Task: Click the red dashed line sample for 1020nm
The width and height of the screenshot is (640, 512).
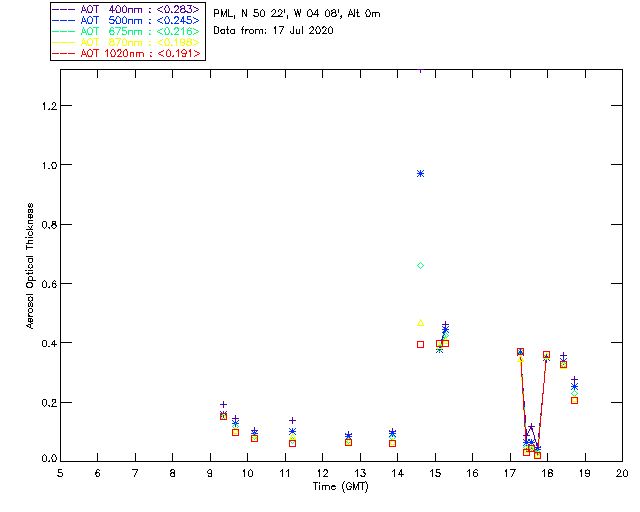Action: tap(64, 53)
